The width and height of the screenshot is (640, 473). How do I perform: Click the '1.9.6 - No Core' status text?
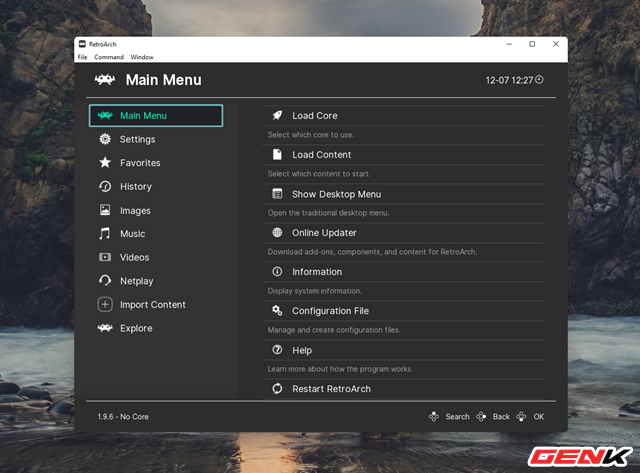[123, 417]
